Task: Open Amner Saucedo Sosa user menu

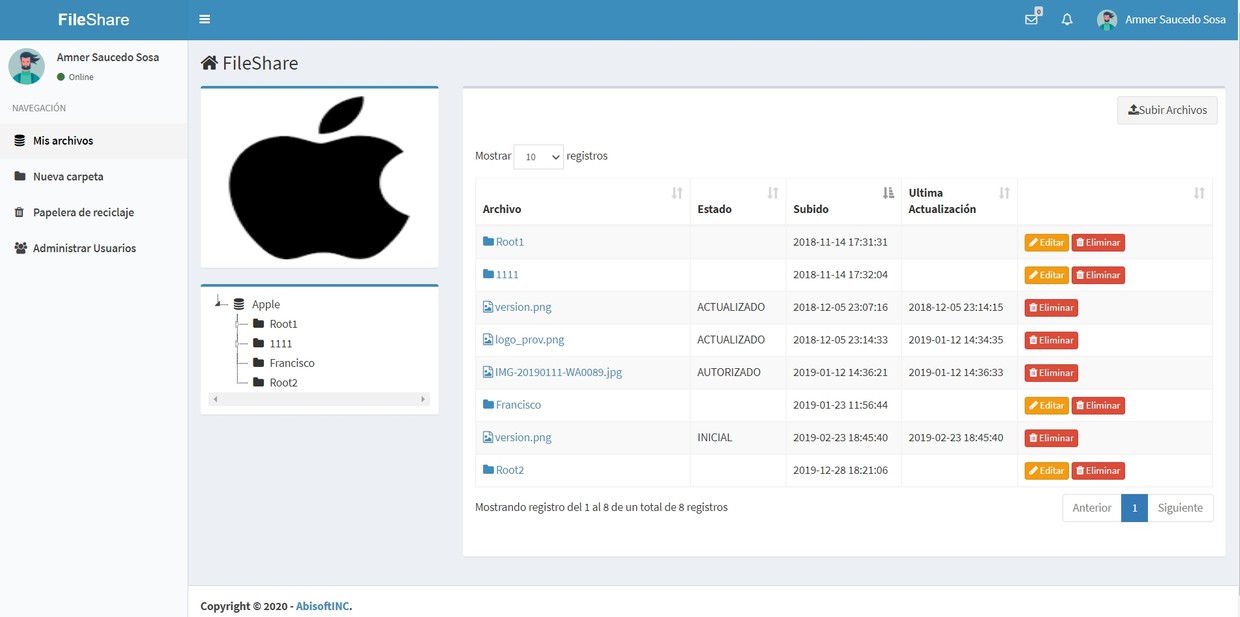Action: 1161,20
